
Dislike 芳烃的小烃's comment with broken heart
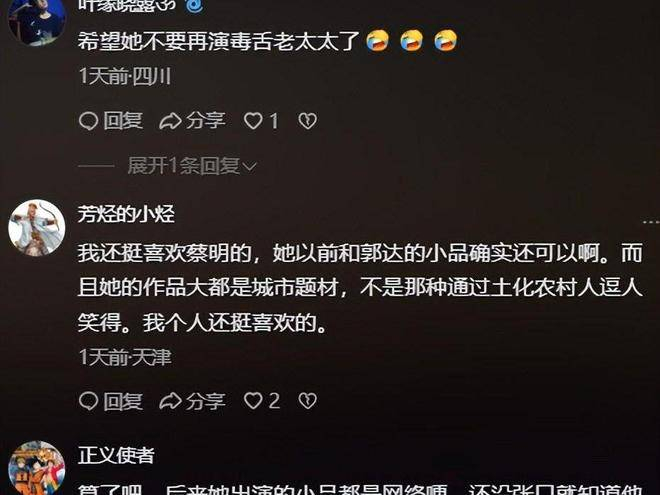(x=308, y=401)
